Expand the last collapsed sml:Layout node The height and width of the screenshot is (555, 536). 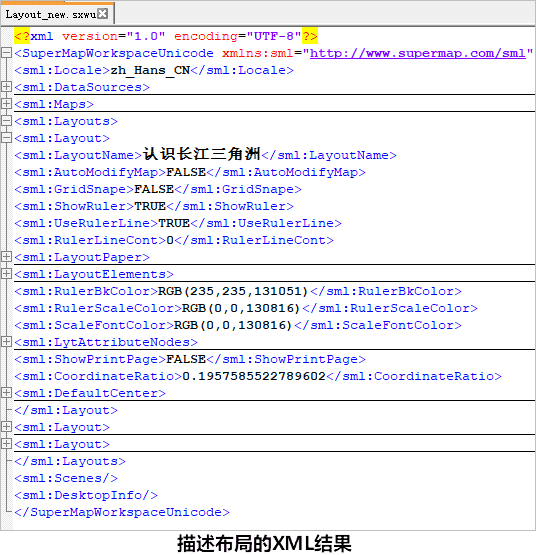[x=6, y=444]
